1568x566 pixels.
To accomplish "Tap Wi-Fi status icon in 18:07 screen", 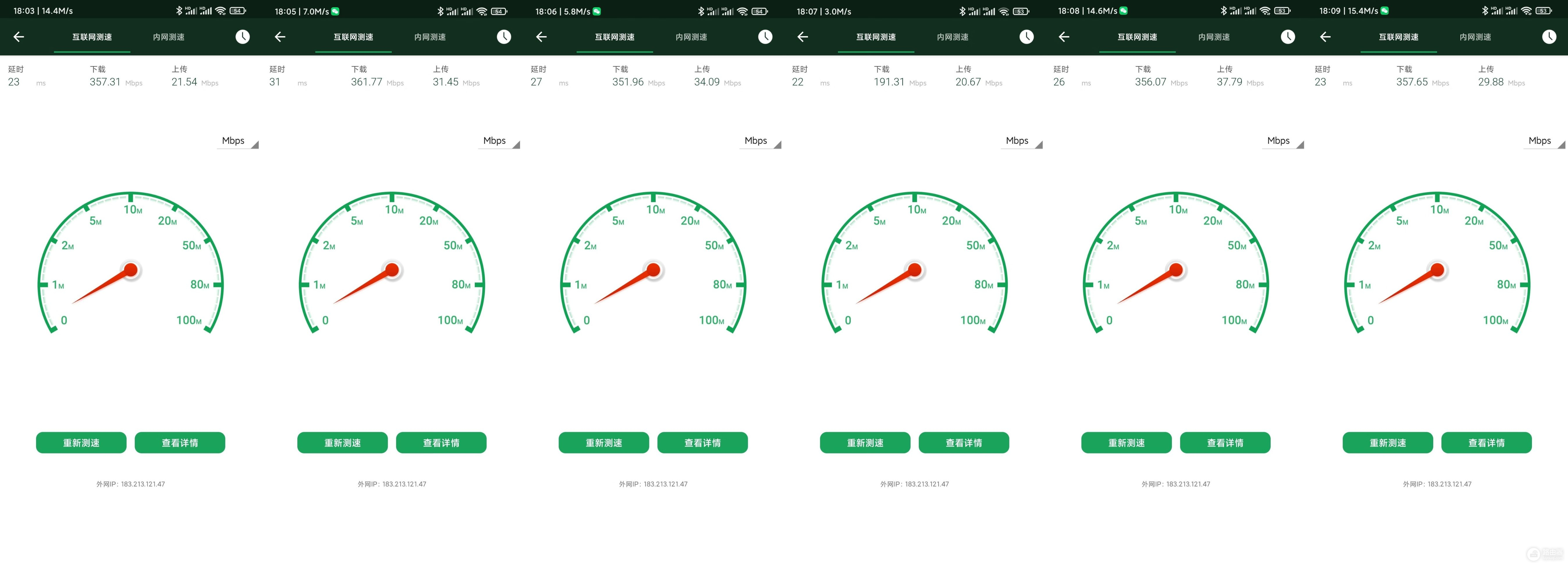I will (1004, 11).
